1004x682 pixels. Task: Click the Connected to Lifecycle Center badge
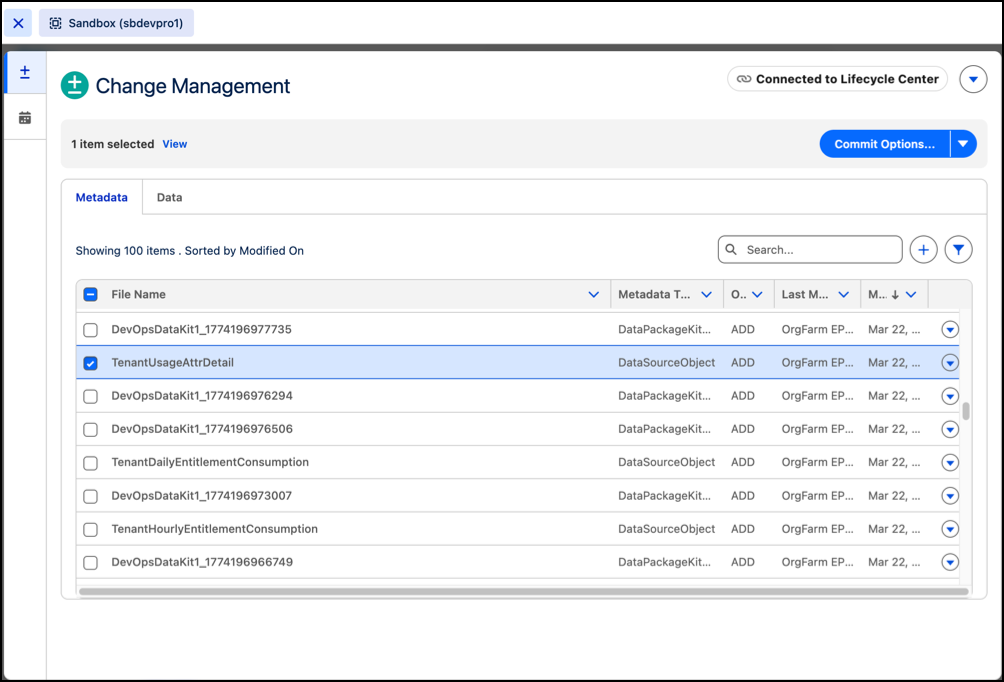pyautogui.click(x=837, y=79)
